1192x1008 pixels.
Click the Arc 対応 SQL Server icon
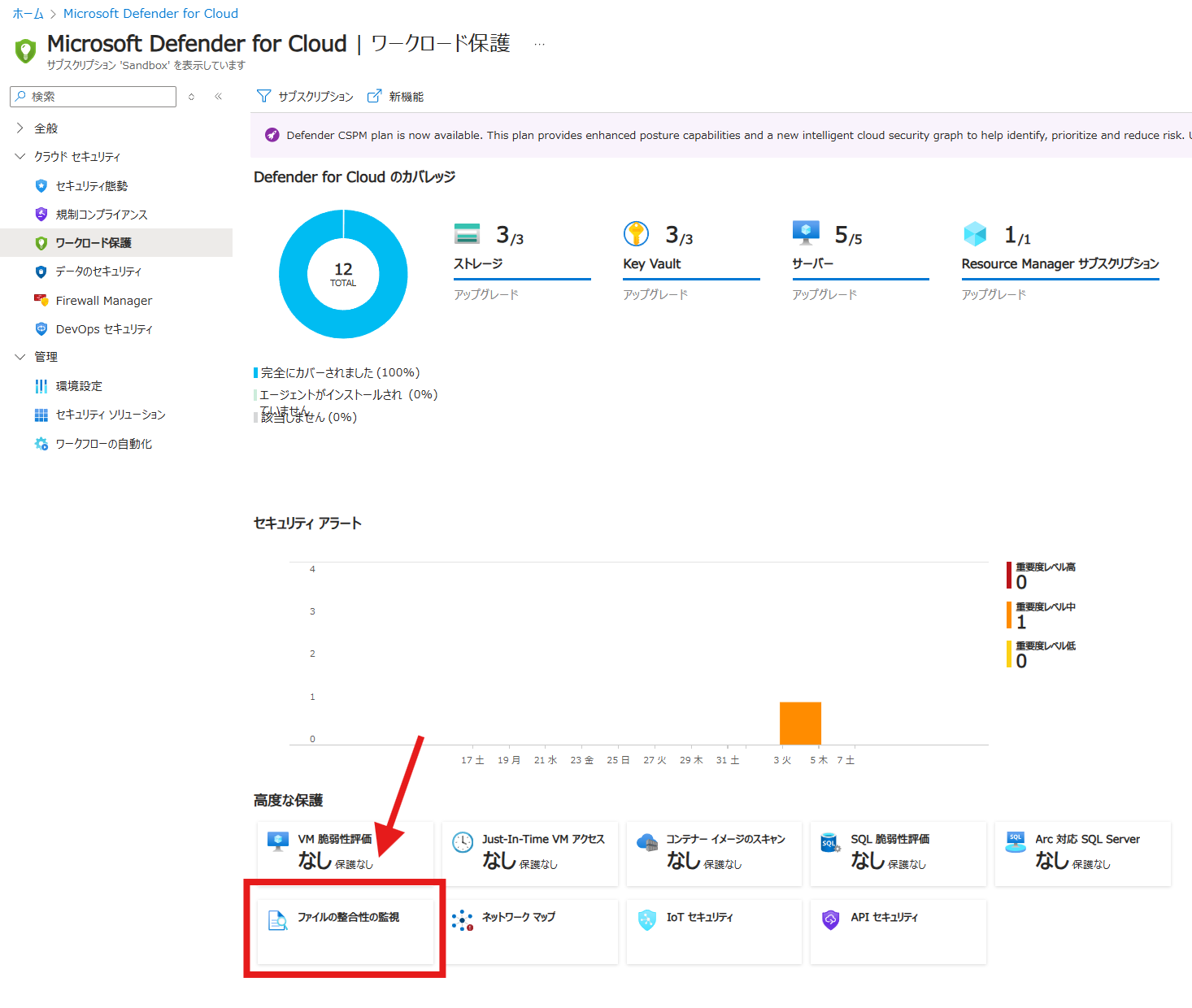(1016, 842)
